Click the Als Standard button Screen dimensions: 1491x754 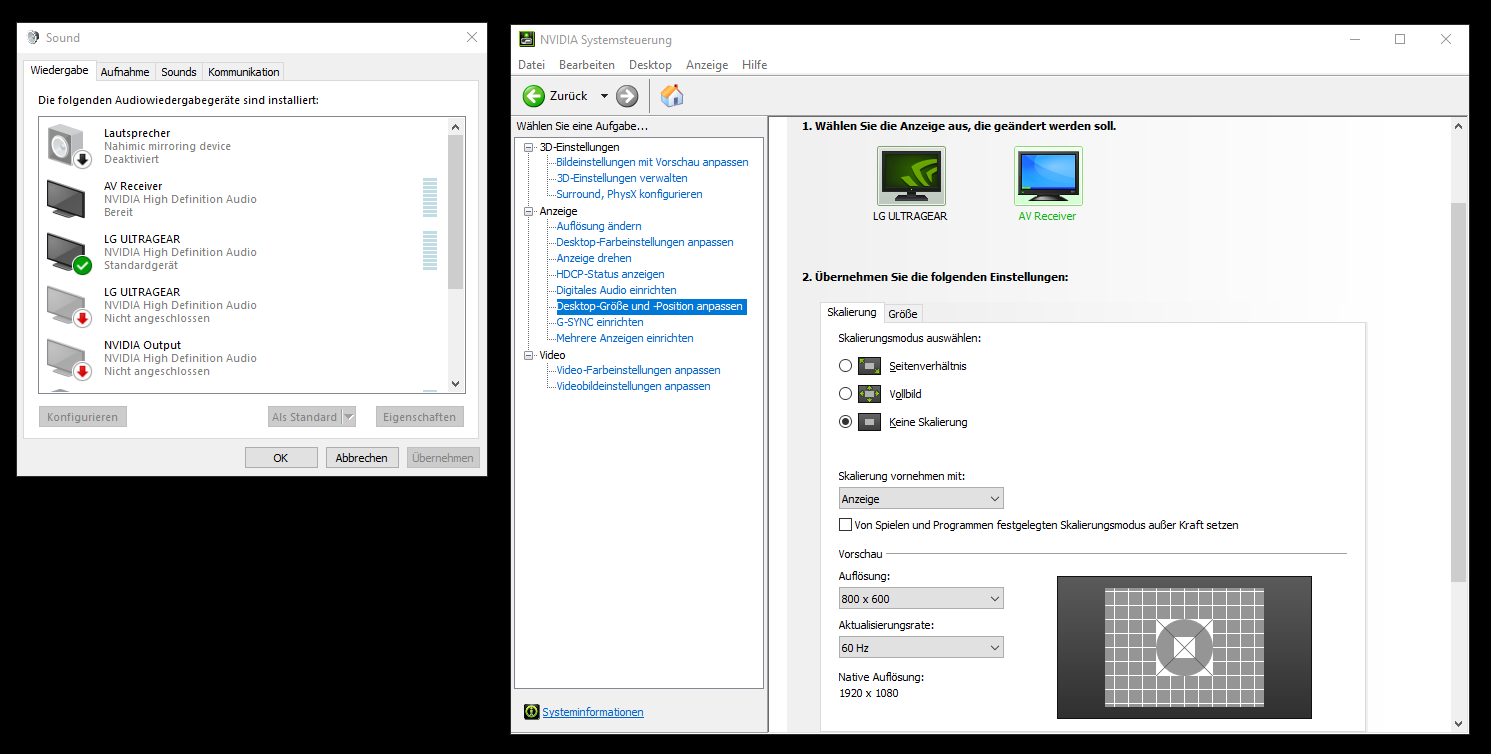click(x=305, y=417)
